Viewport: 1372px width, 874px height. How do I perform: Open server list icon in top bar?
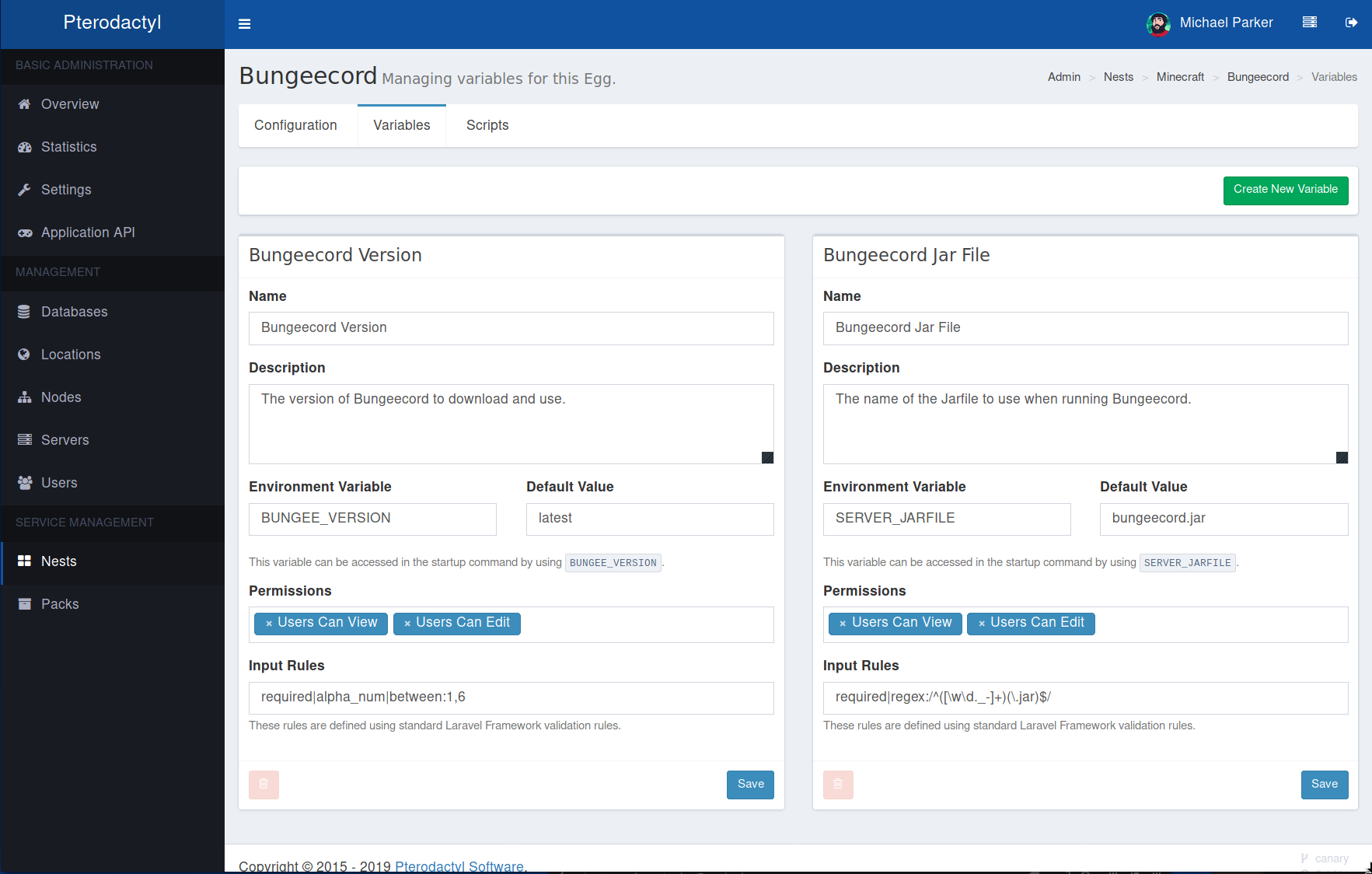[x=1309, y=23]
